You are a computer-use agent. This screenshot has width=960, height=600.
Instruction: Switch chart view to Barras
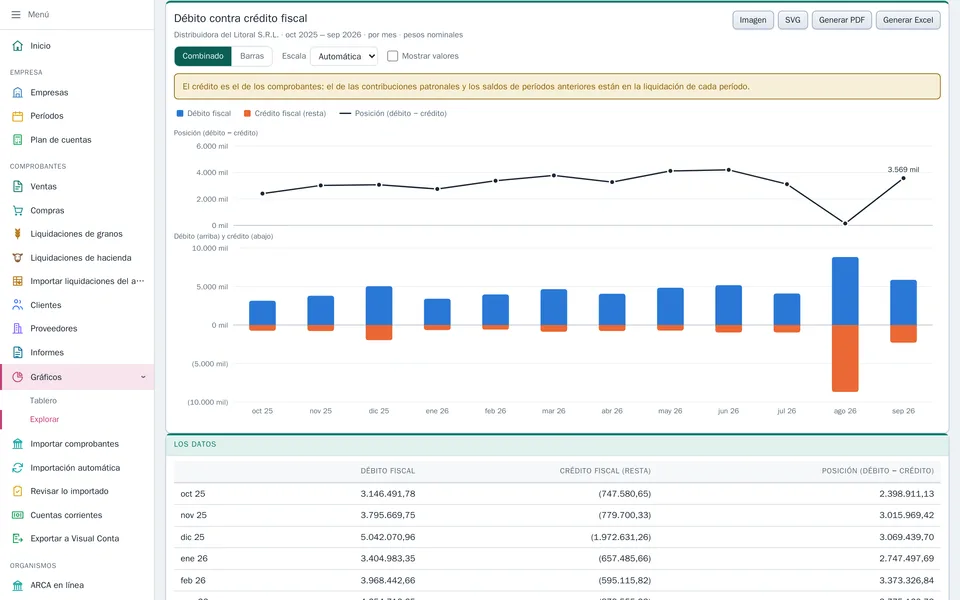252,56
